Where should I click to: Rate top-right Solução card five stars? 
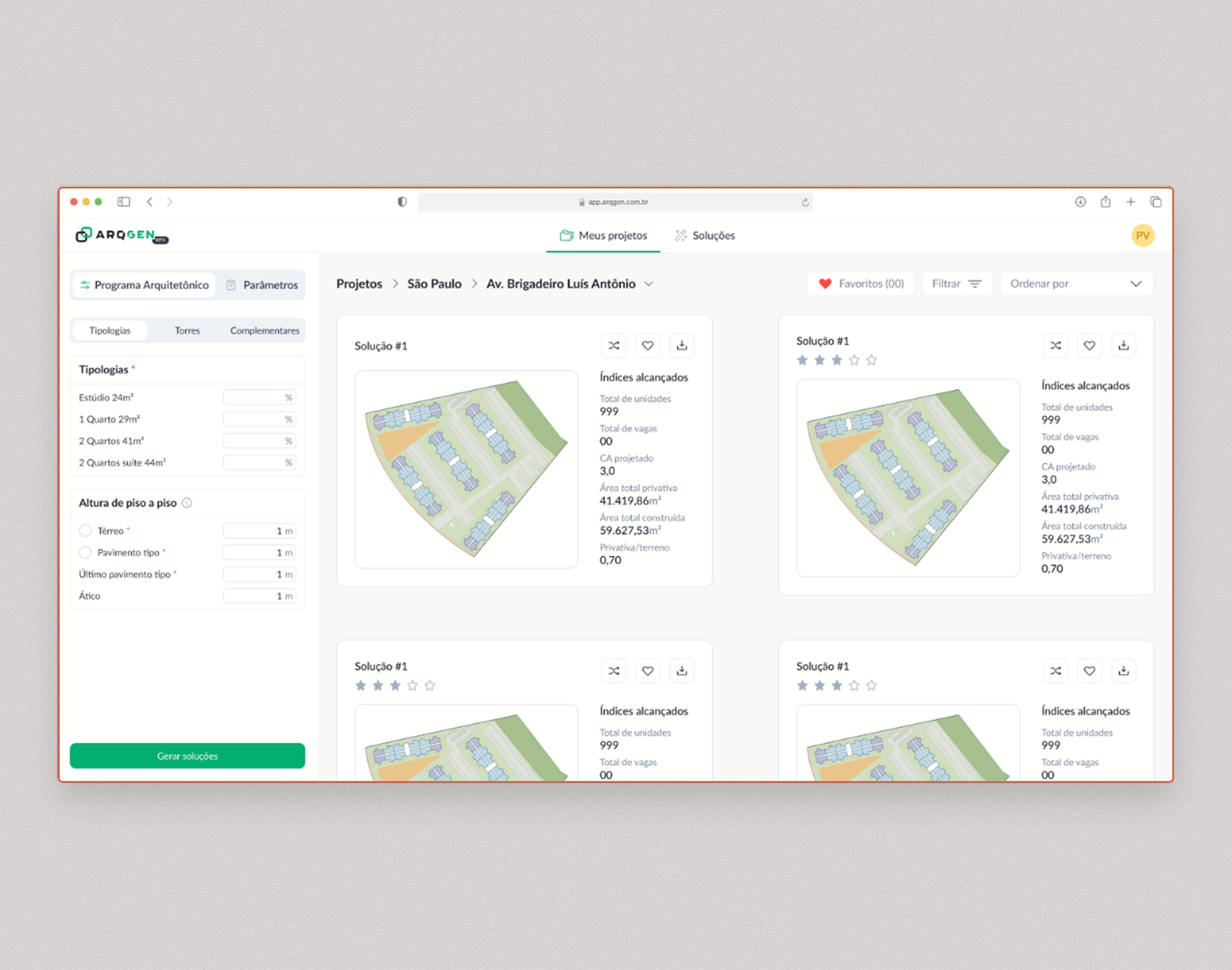click(x=871, y=360)
